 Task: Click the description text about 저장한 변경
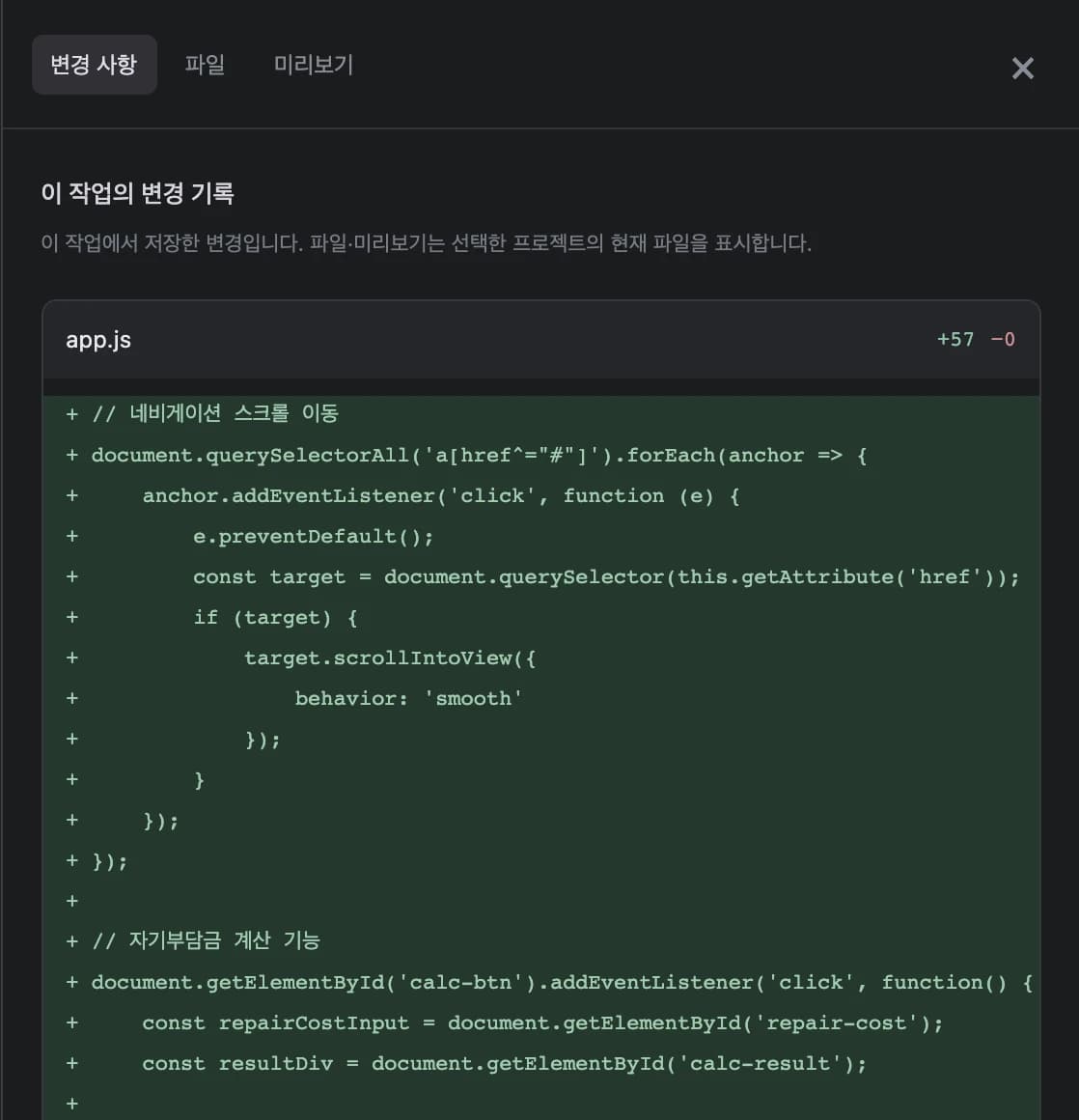[427, 243]
